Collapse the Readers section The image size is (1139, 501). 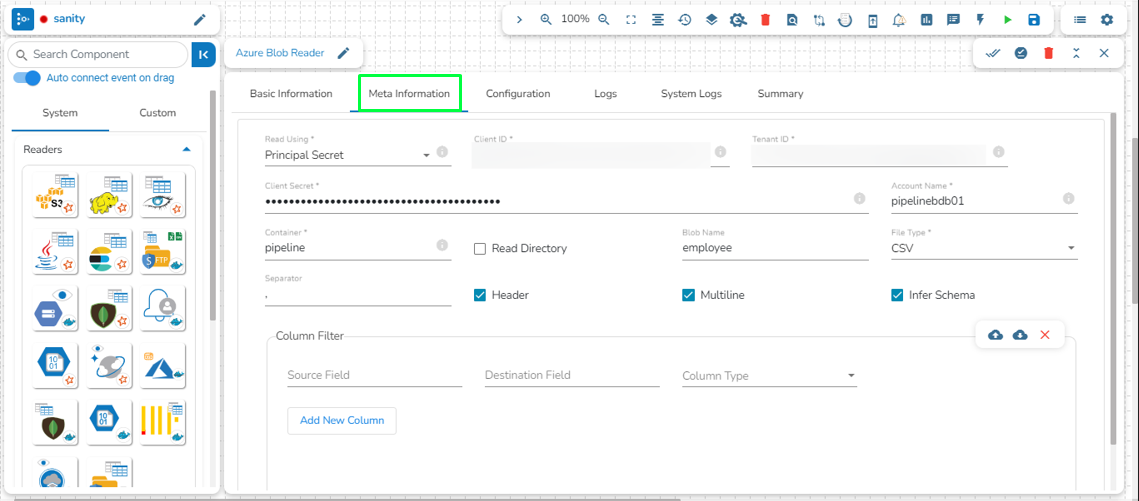[x=186, y=150]
